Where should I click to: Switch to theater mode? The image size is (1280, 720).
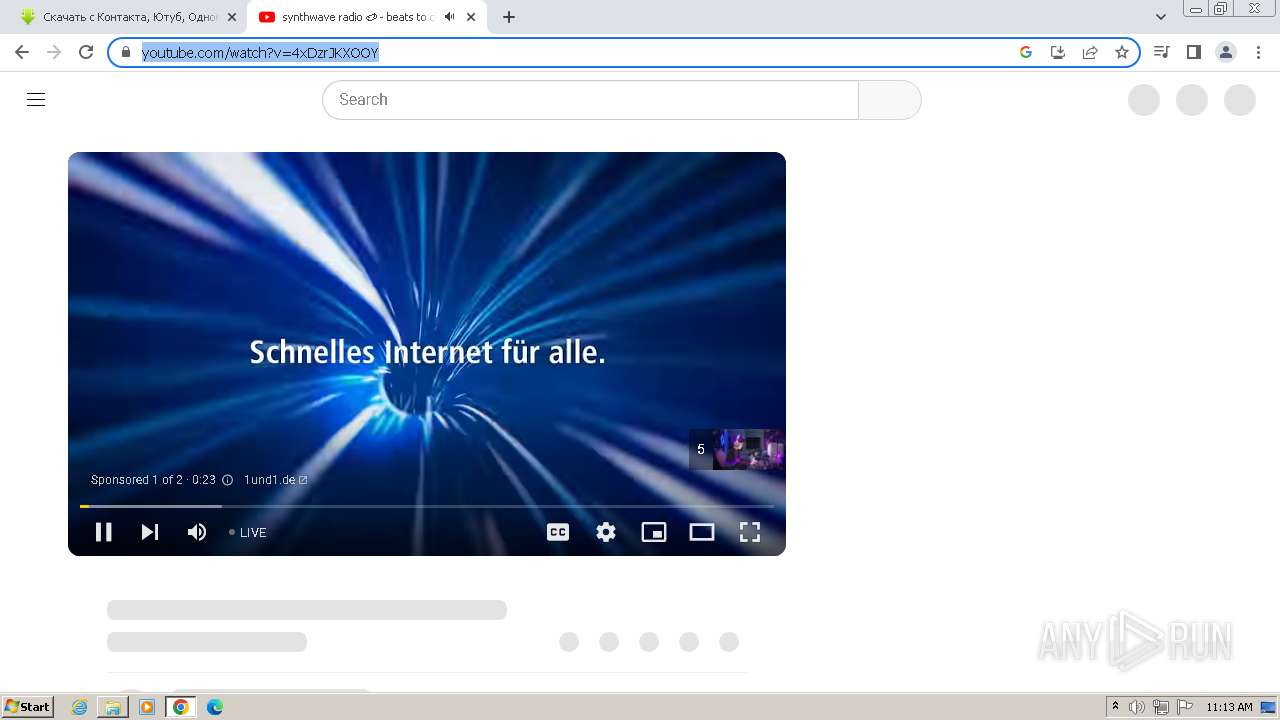[702, 532]
